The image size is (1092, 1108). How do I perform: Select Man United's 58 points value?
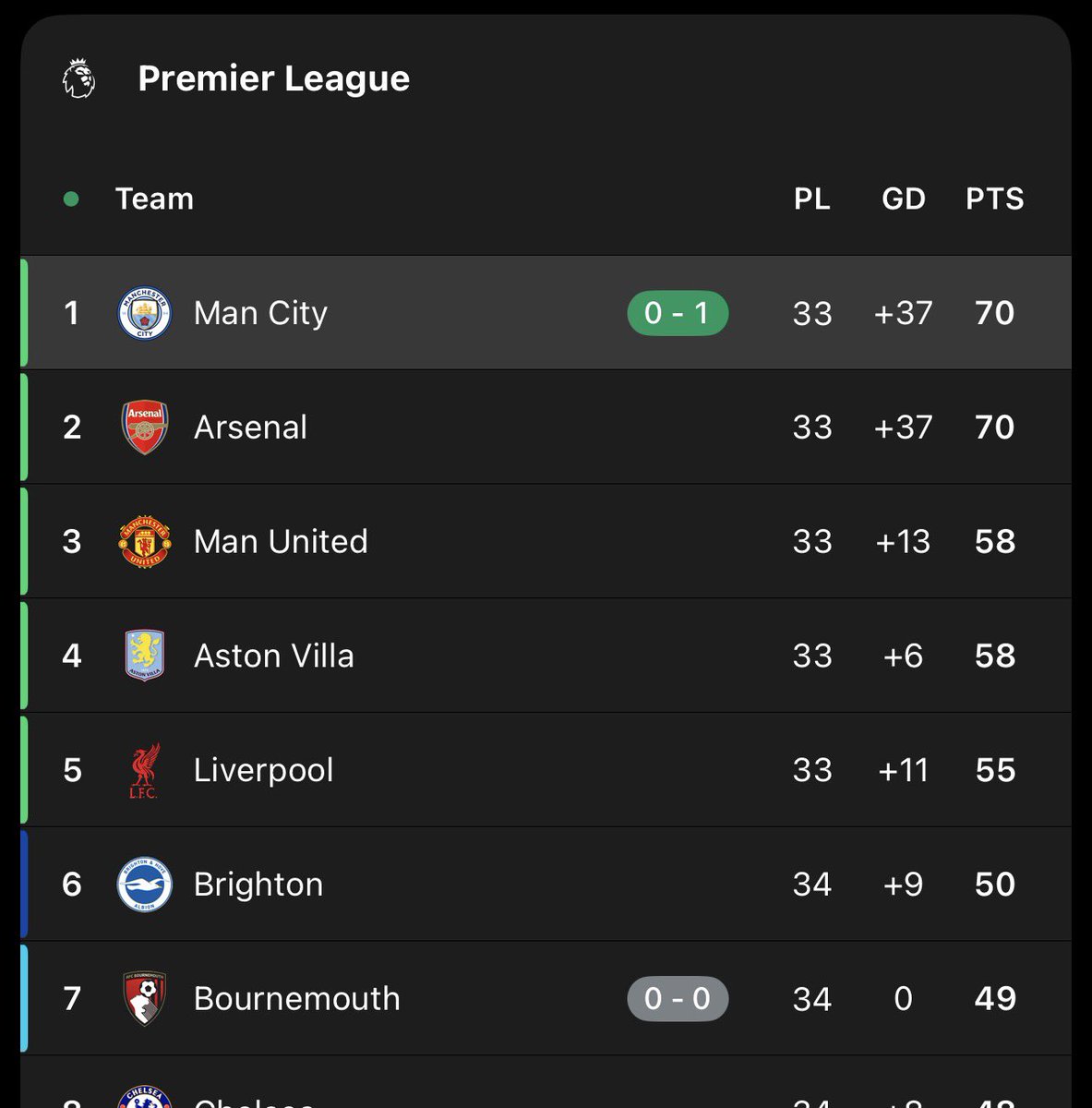(994, 542)
